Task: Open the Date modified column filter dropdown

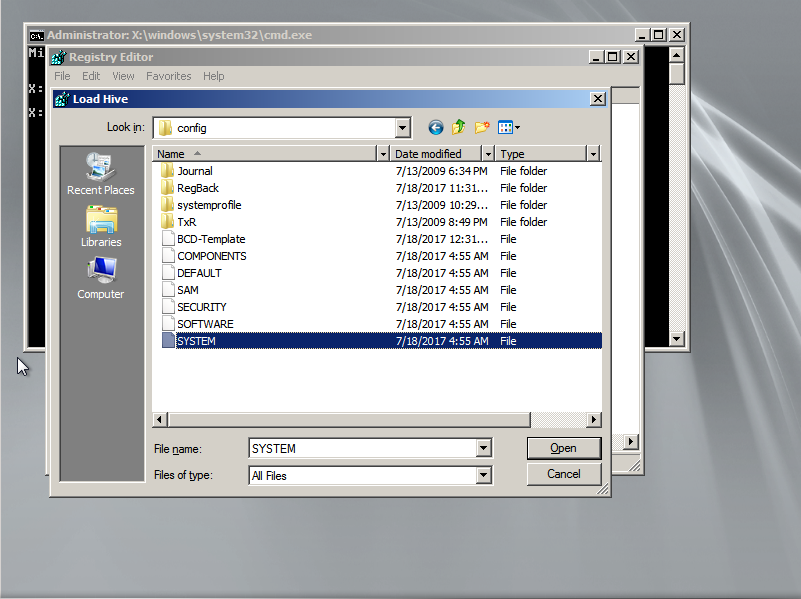Action: (x=488, y=154)
